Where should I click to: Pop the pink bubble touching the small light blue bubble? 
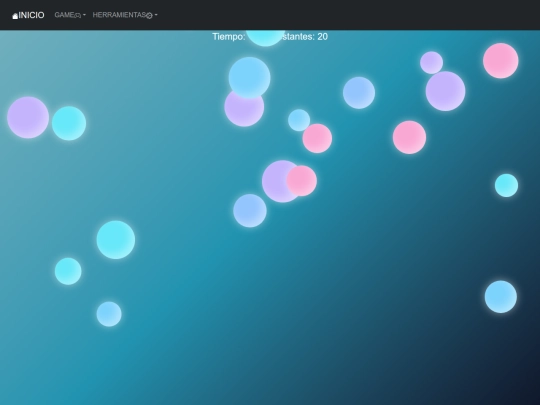tap(317, 138)
